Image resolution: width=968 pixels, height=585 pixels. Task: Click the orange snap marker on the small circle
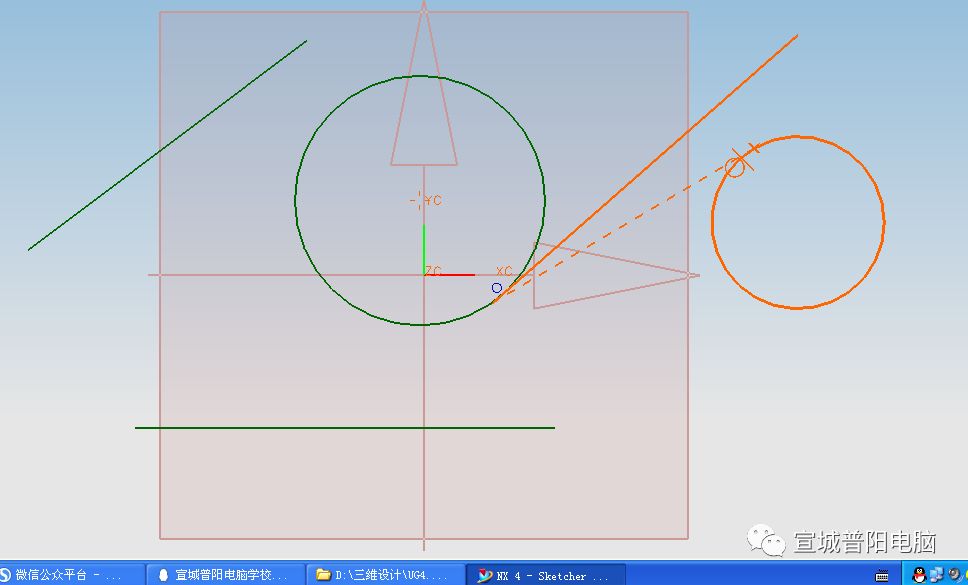[738, 162]
